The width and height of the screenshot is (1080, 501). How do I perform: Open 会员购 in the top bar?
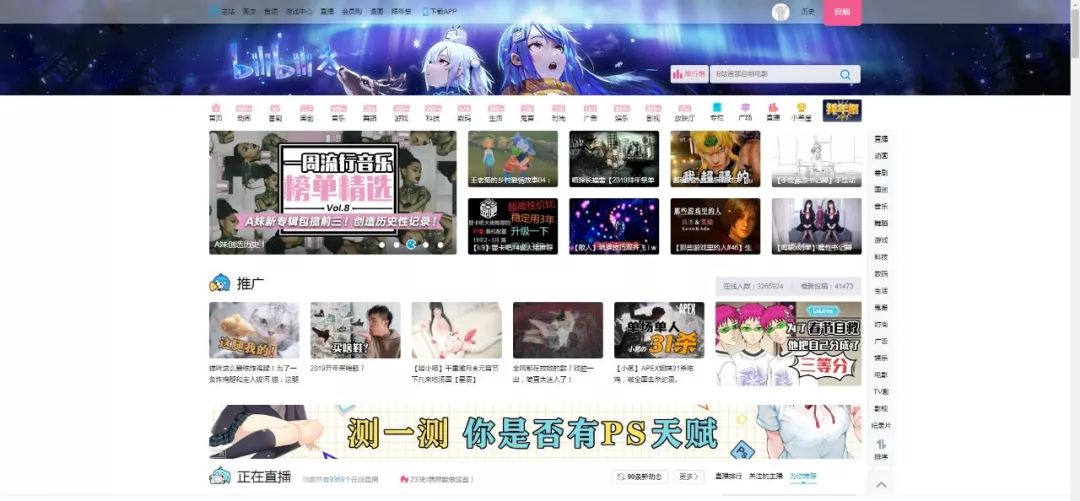coord(352,12)
